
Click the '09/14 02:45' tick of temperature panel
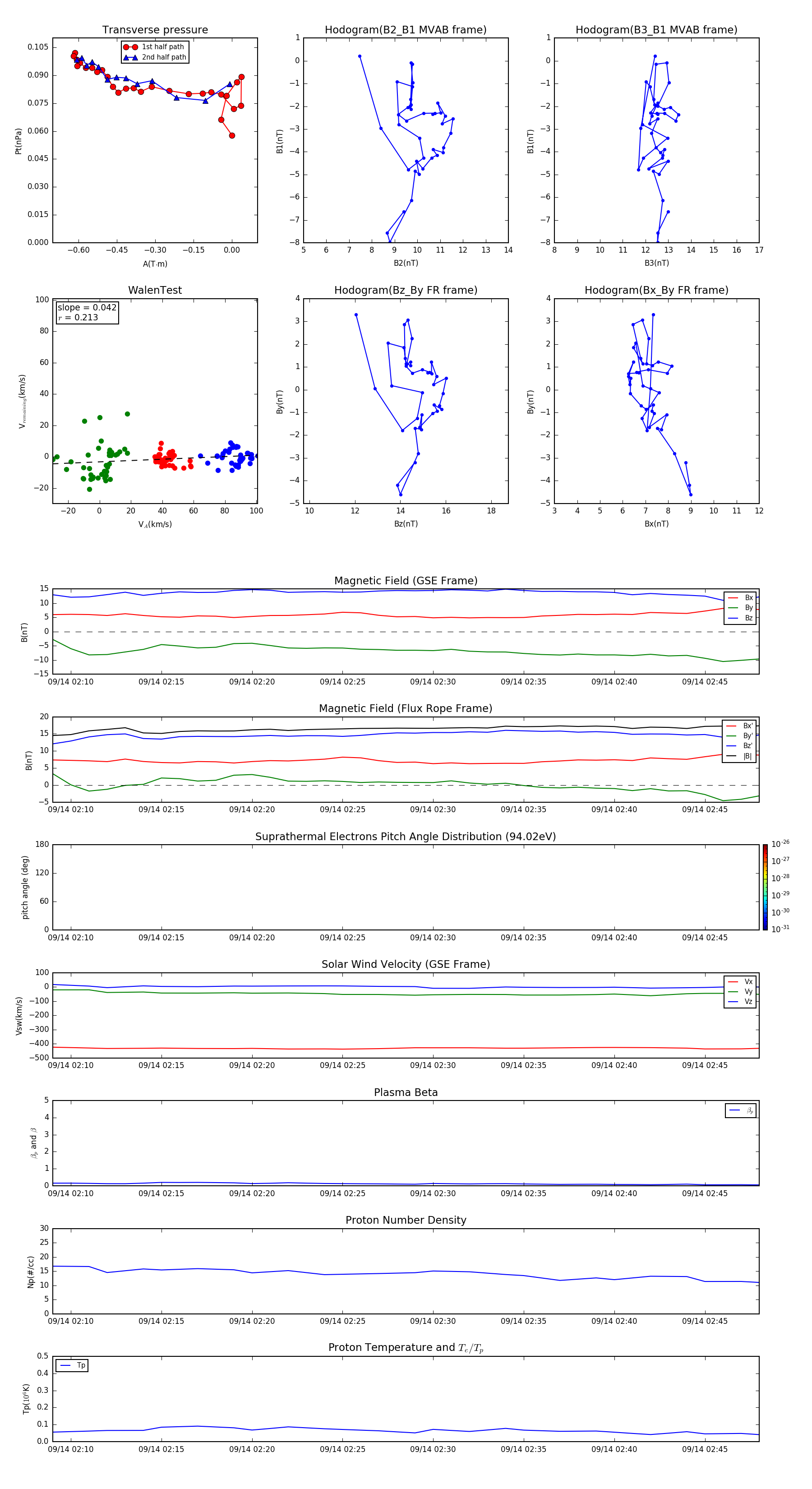[705, 1449]
